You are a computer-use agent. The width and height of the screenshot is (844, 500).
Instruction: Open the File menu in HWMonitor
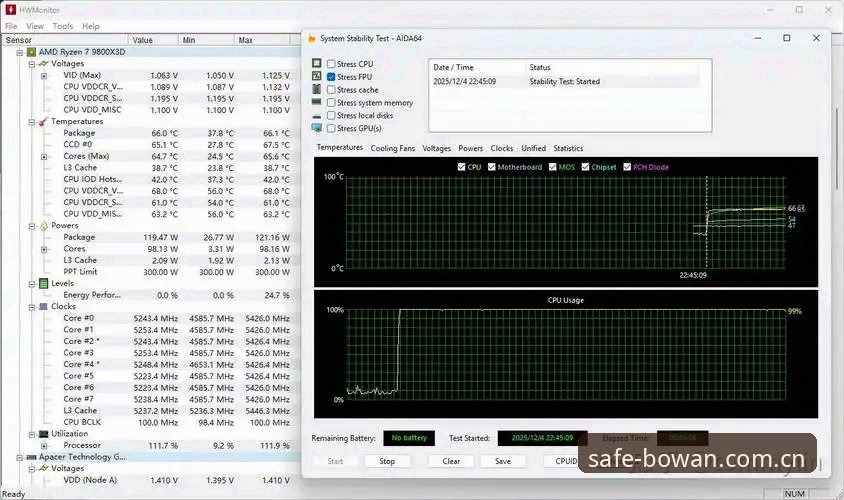(x=11, y=26)
